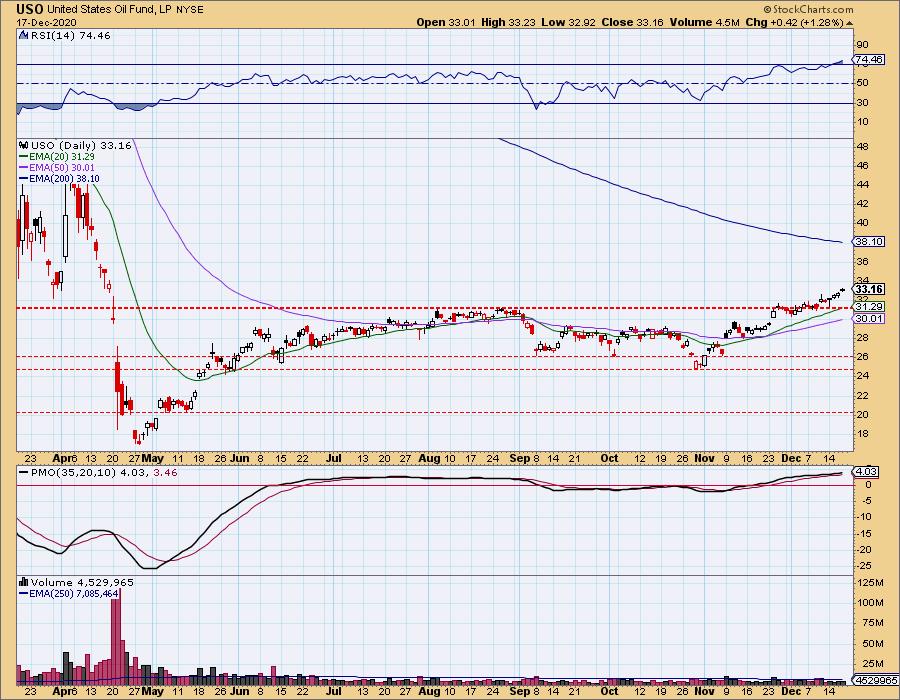Screen dimensions: 900x700
Task: Click the -15 PMO axis label
Action: click(864, 534)
